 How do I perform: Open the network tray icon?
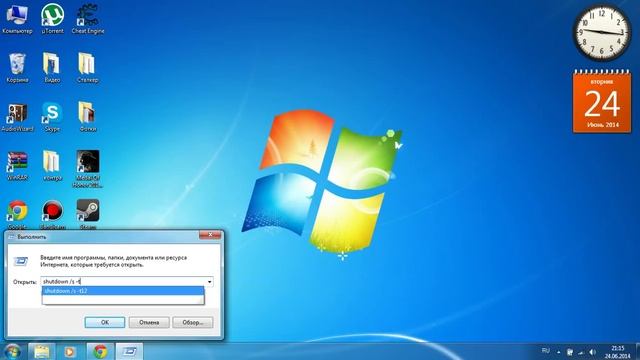click(x=581, y=352)
